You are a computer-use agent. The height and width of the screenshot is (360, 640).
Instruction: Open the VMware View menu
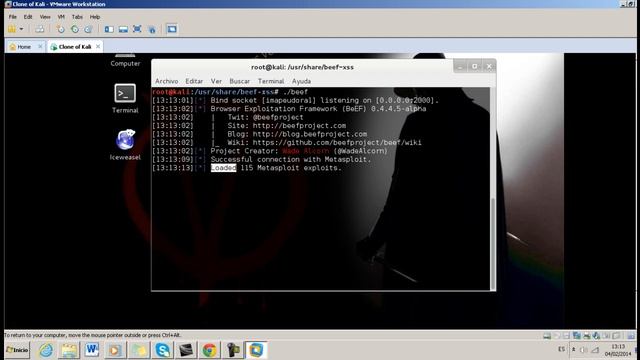tap(45, 17)
